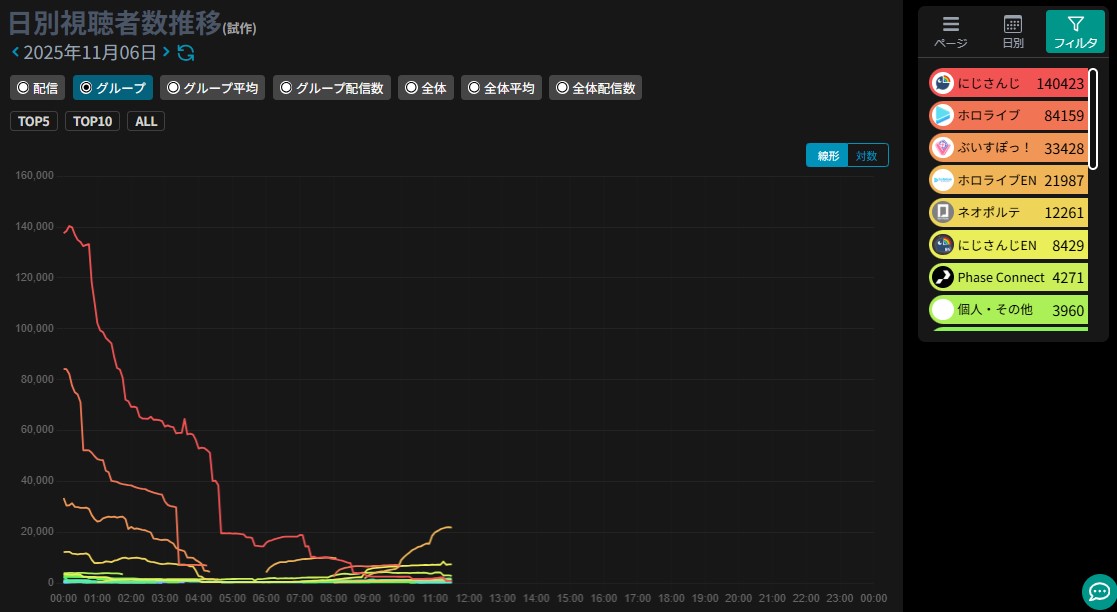The image size is (1117, 612).
Task: Select the 全体 radio option
Action: click(426, 88)
